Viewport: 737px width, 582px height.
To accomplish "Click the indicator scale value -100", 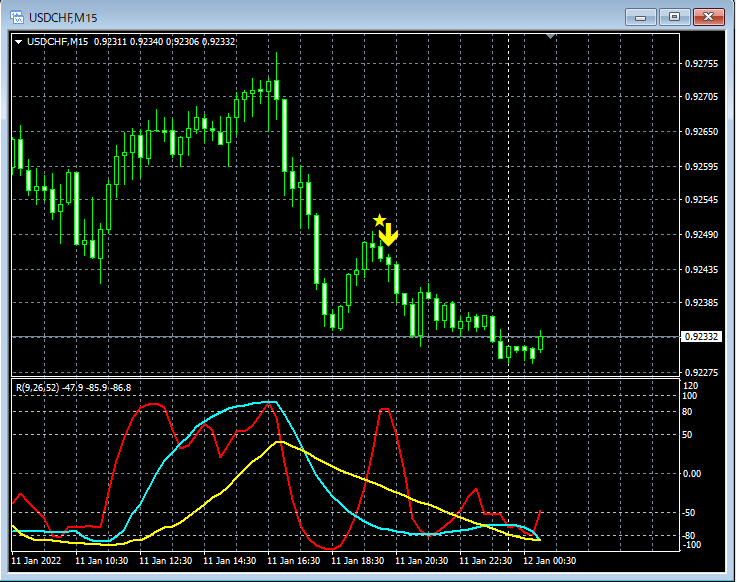I will [x=691, y=545].
